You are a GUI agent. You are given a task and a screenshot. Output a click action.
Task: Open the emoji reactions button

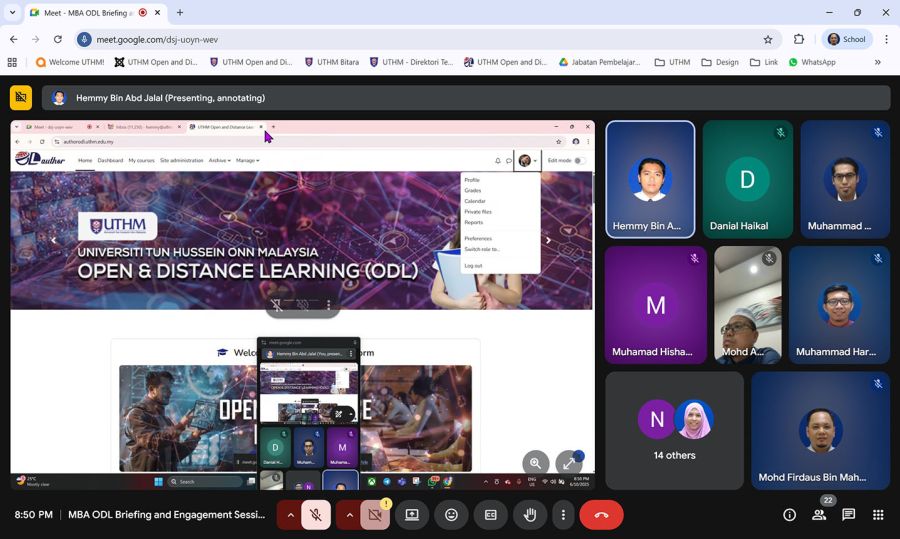[x=451, y=515]
